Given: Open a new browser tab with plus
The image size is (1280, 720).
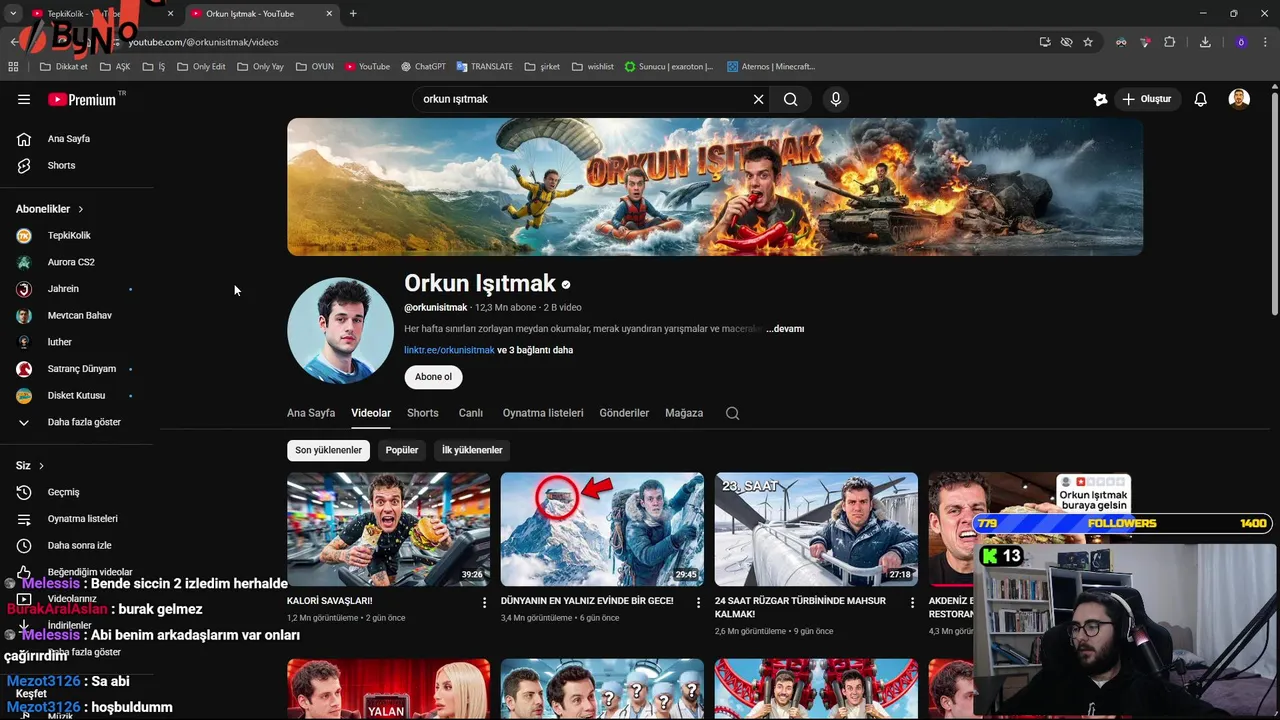Looking at the screenshot, I should pos(353,14).
